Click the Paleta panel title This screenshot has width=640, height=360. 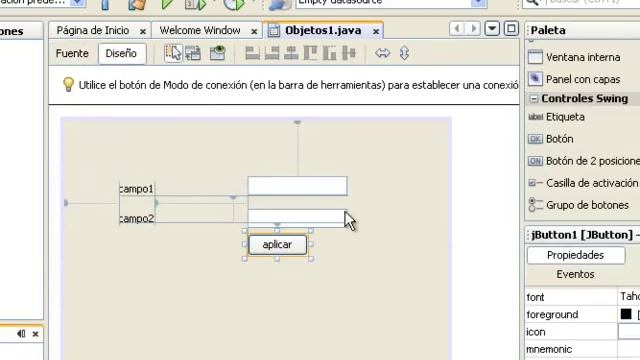[x=548, y=30]
